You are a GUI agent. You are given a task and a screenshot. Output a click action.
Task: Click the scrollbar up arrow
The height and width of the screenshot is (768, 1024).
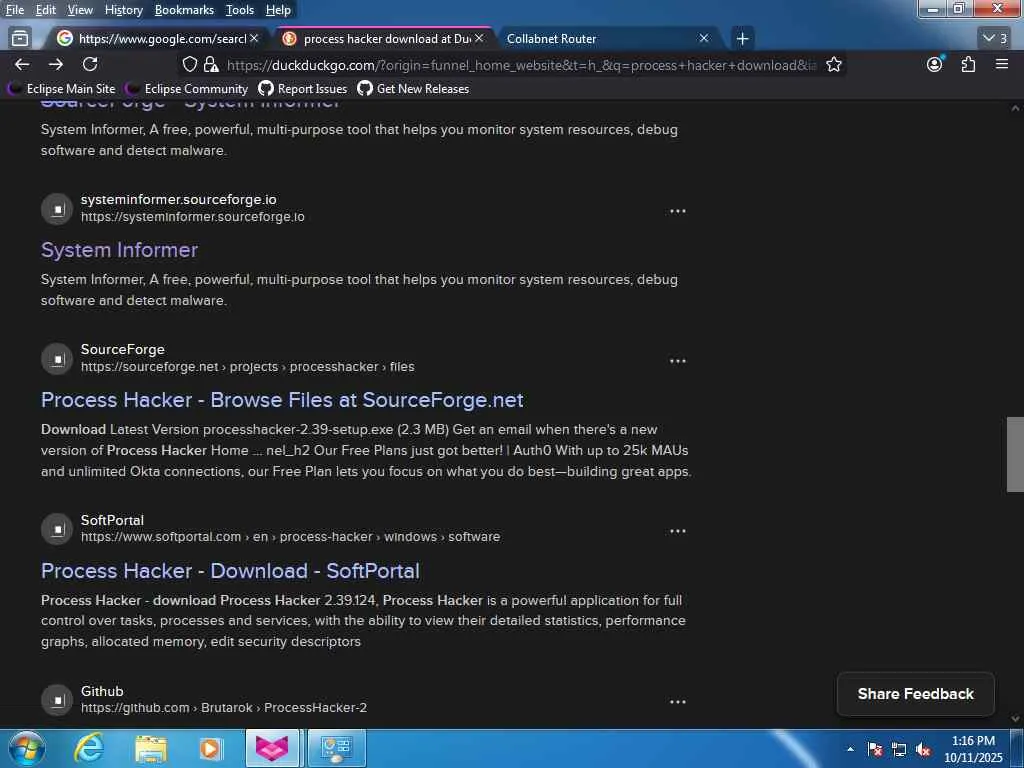pos(1015,108)
